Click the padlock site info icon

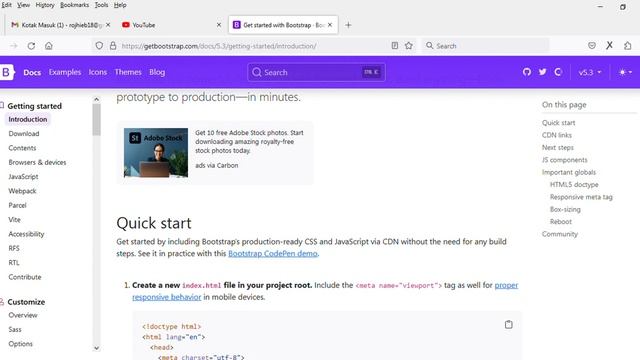(113, 46)
